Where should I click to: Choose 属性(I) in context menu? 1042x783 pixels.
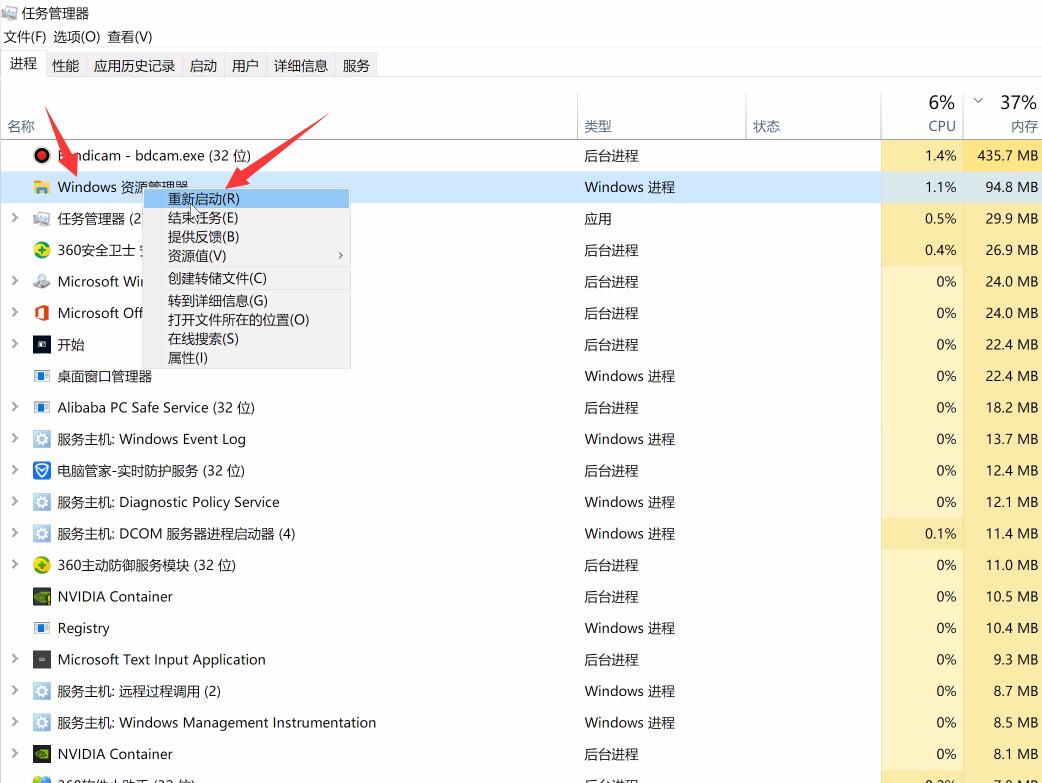(247, 358)
